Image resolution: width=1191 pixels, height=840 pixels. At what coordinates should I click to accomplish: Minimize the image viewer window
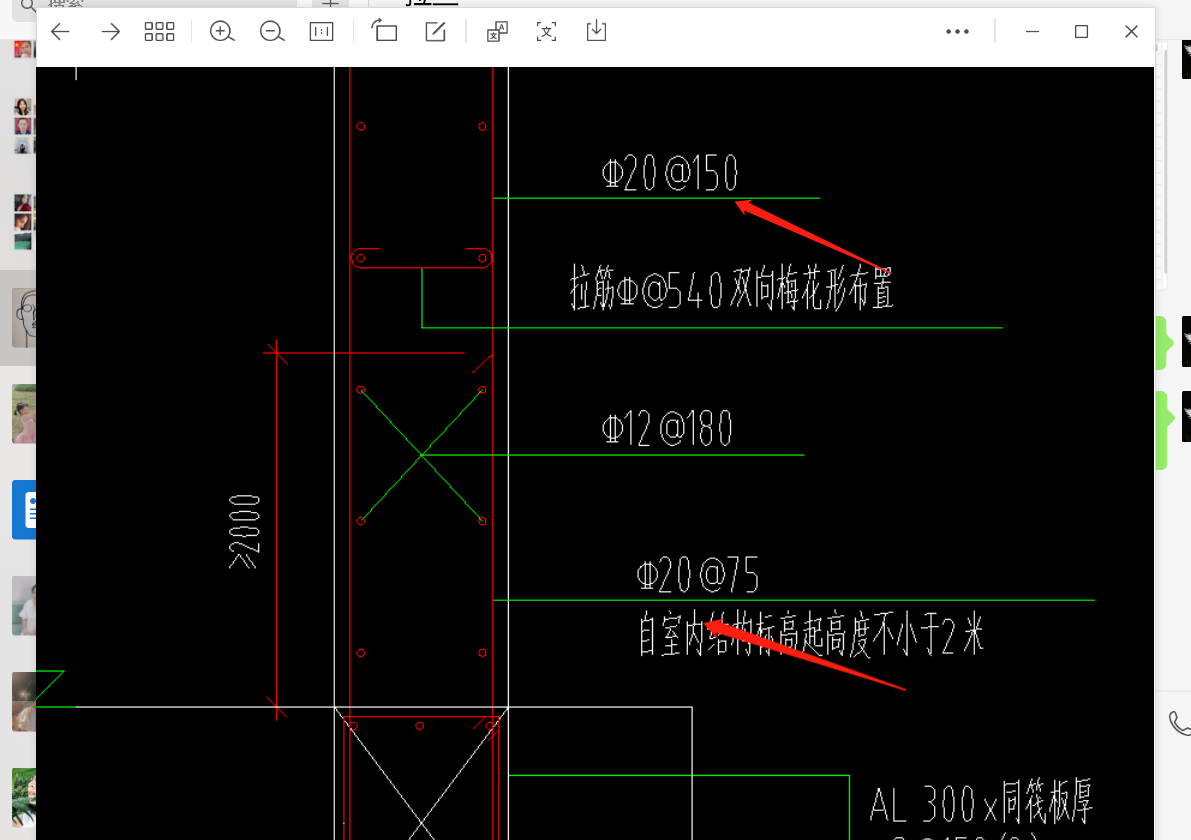tap(1032, 31)
